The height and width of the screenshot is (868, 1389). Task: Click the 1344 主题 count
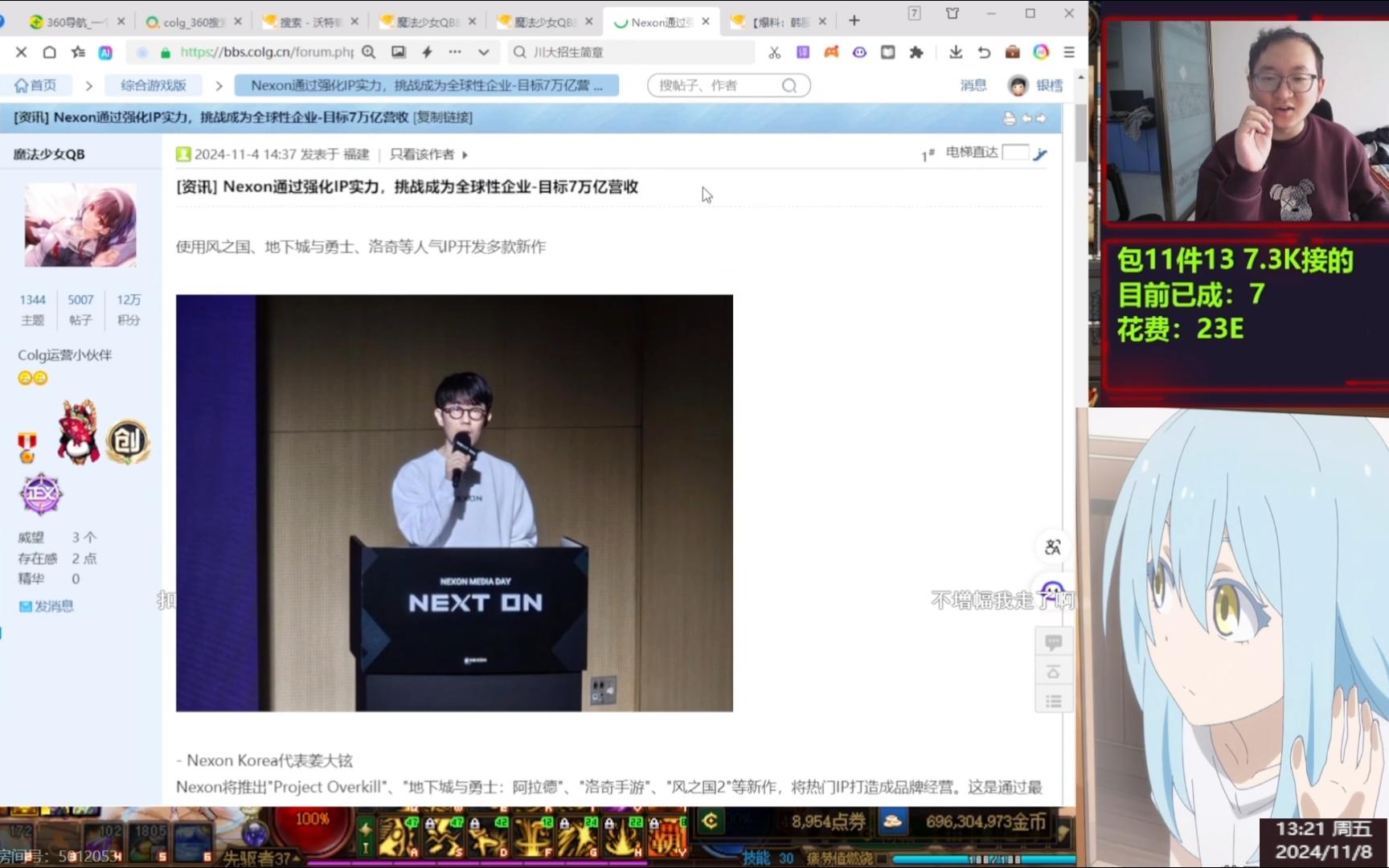coord(33,309)
